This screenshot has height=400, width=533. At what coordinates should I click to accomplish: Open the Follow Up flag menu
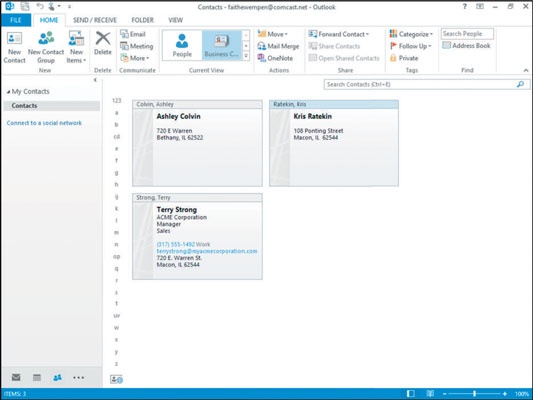[x=411, y=46]
